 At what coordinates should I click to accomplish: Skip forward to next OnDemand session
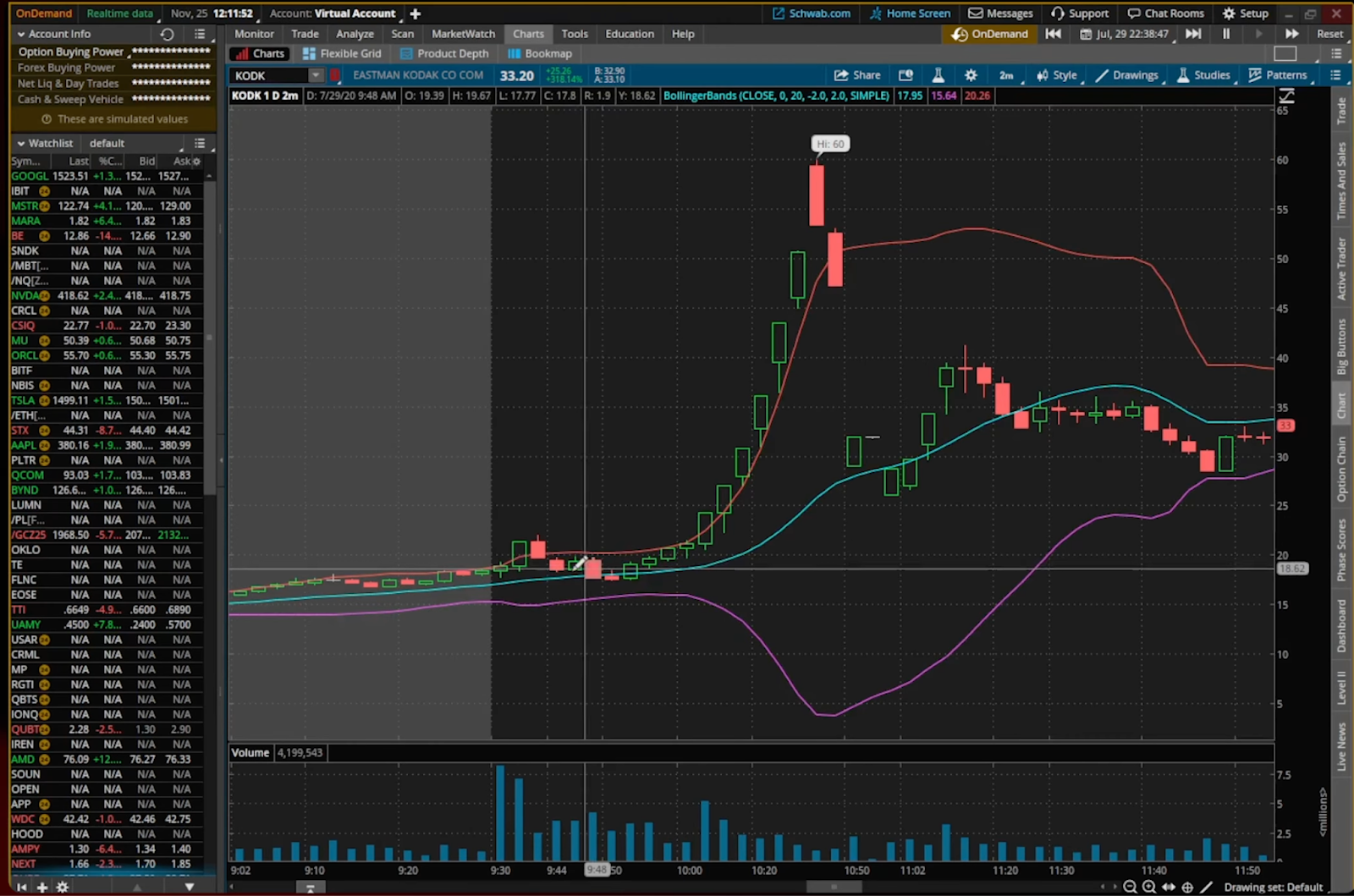pos(1193,34)
